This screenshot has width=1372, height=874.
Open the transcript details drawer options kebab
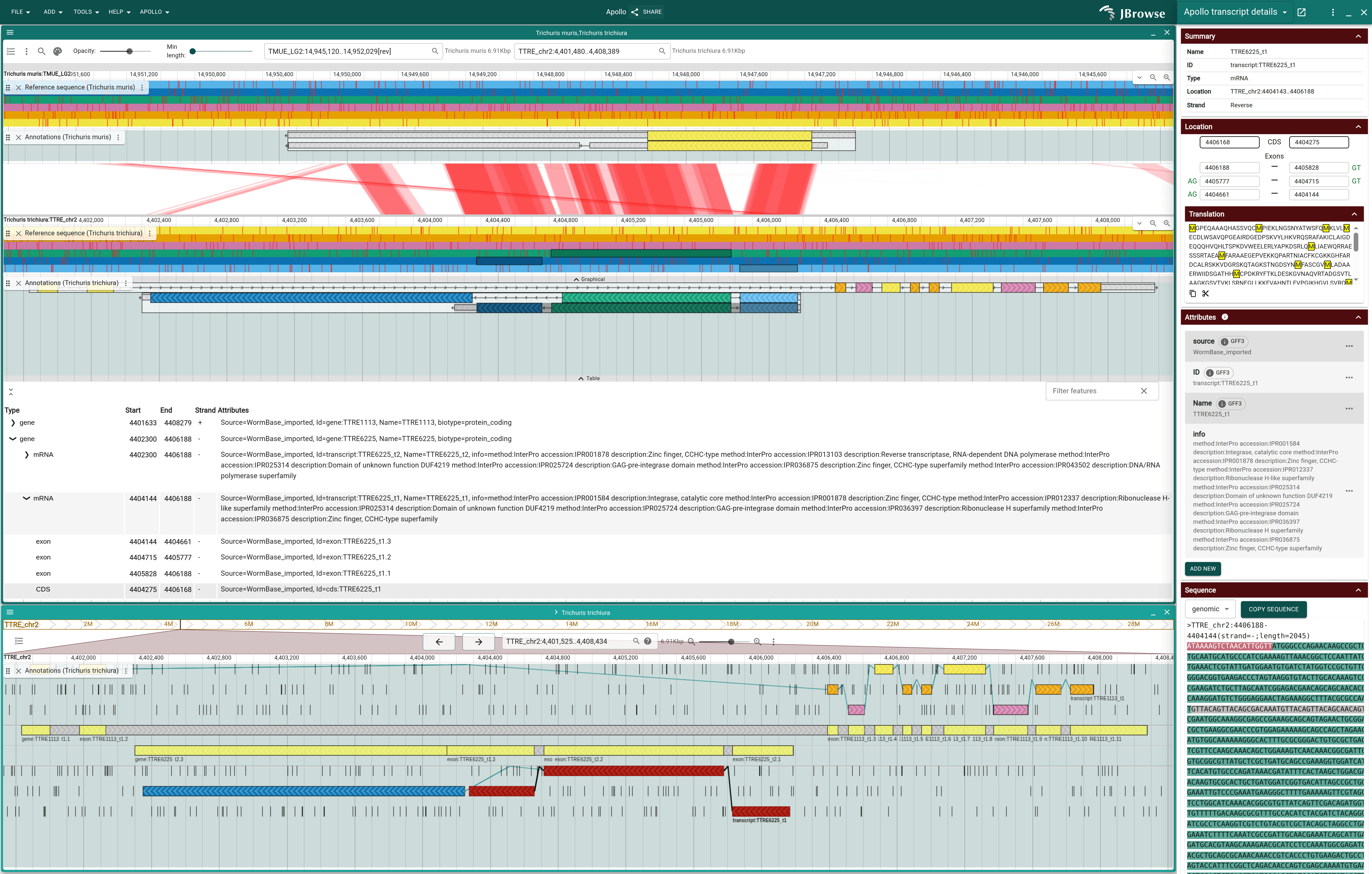tap(1333, 12)
